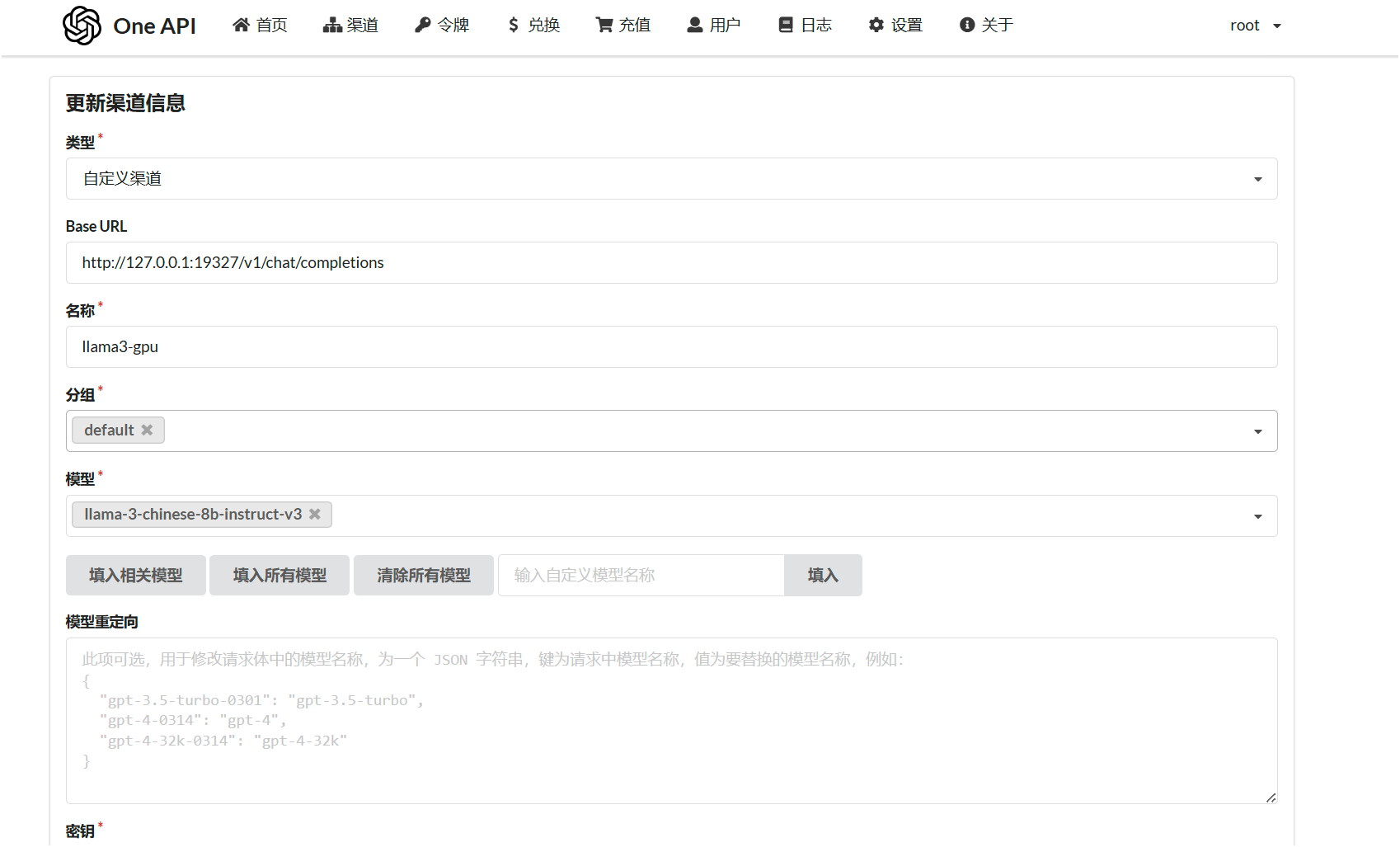Screen dimensions: 1400x847
Task: Go to the 首页 home page
Action: (x=260, y=26)
